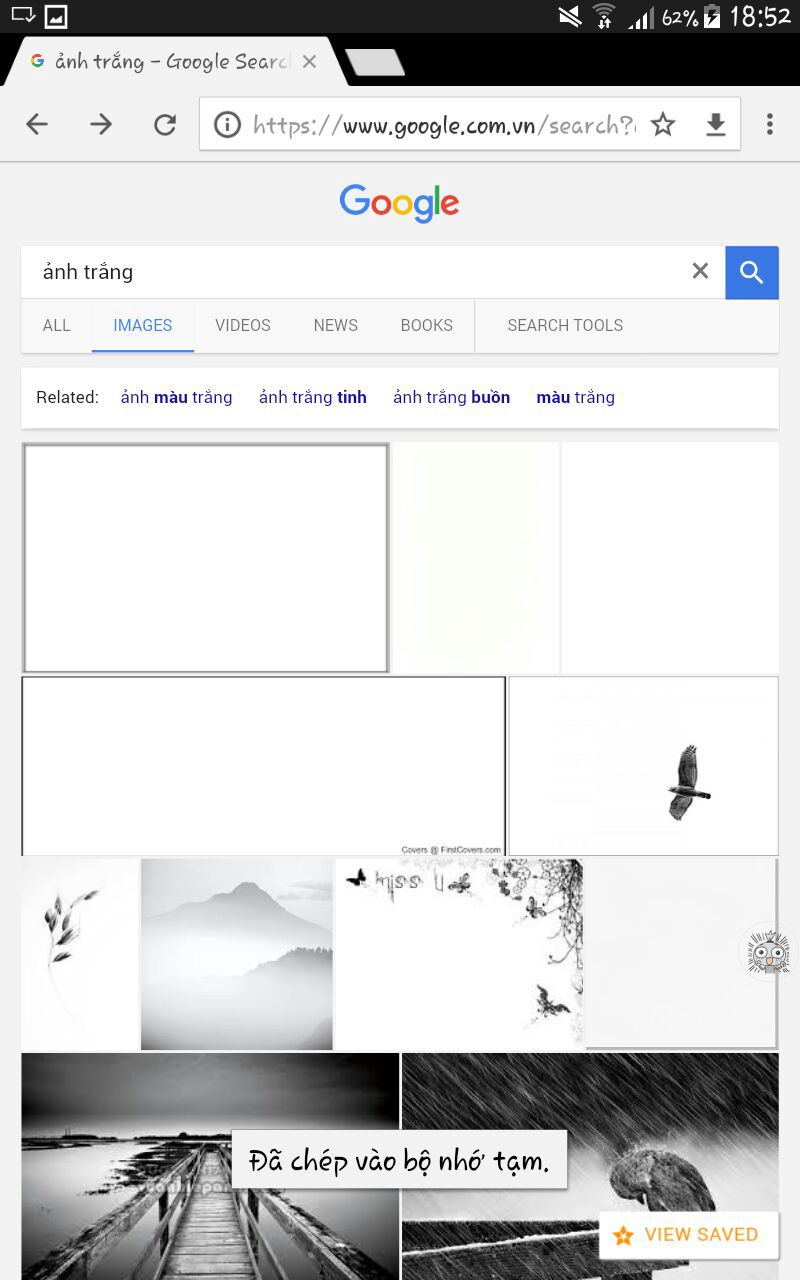800x1280 pixels.
Task: Open the flying bird image thumbnail
Action: tap(644, 766)
